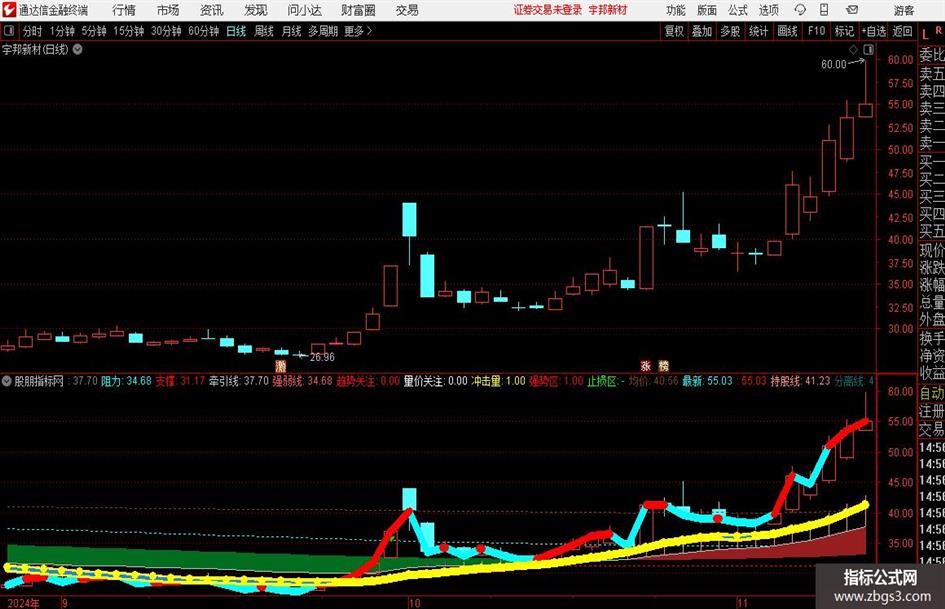
Task: Click the 标记 mark button
Action: 844,31
